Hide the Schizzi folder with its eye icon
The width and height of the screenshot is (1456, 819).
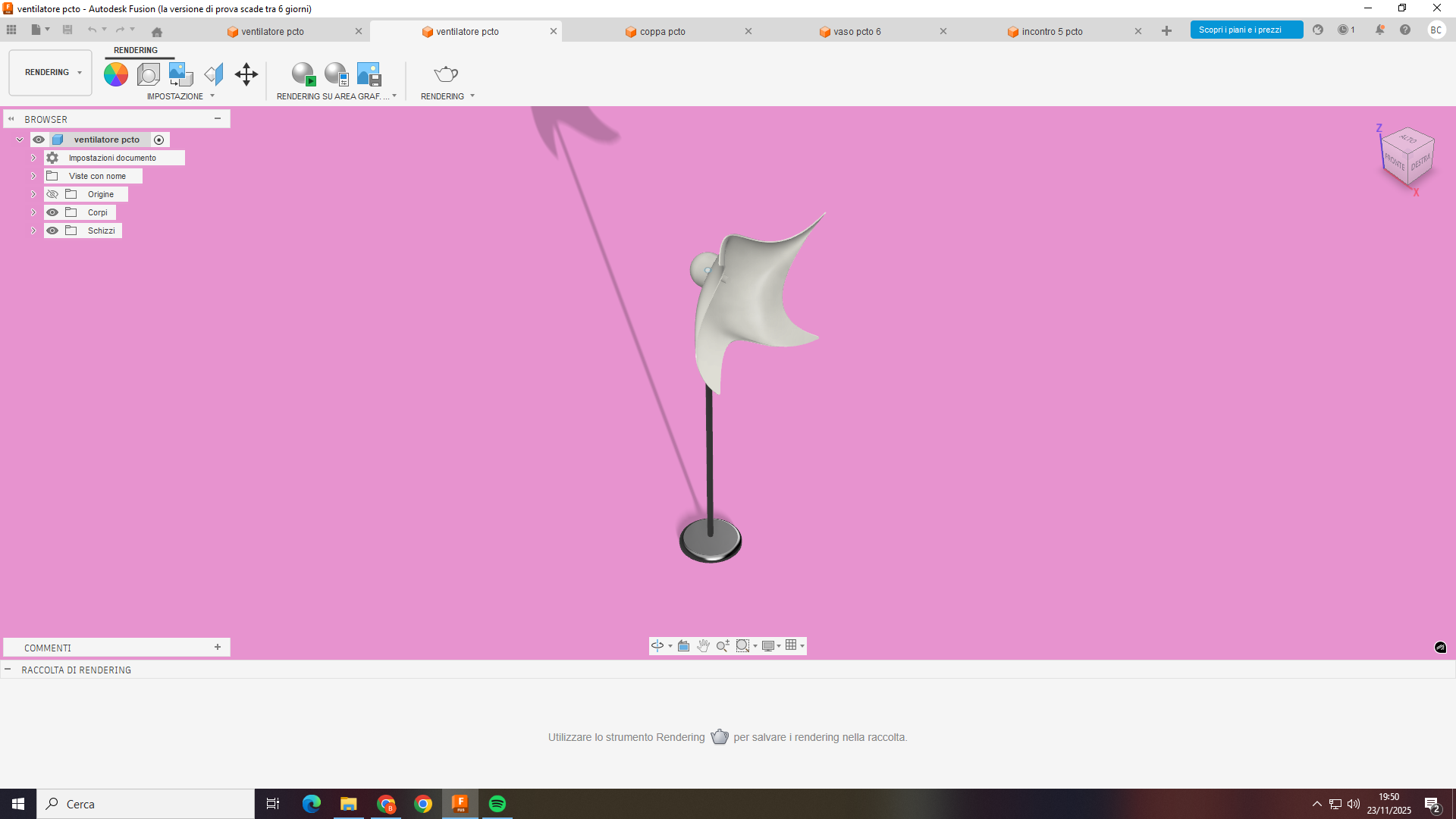[x=52, y=230]
